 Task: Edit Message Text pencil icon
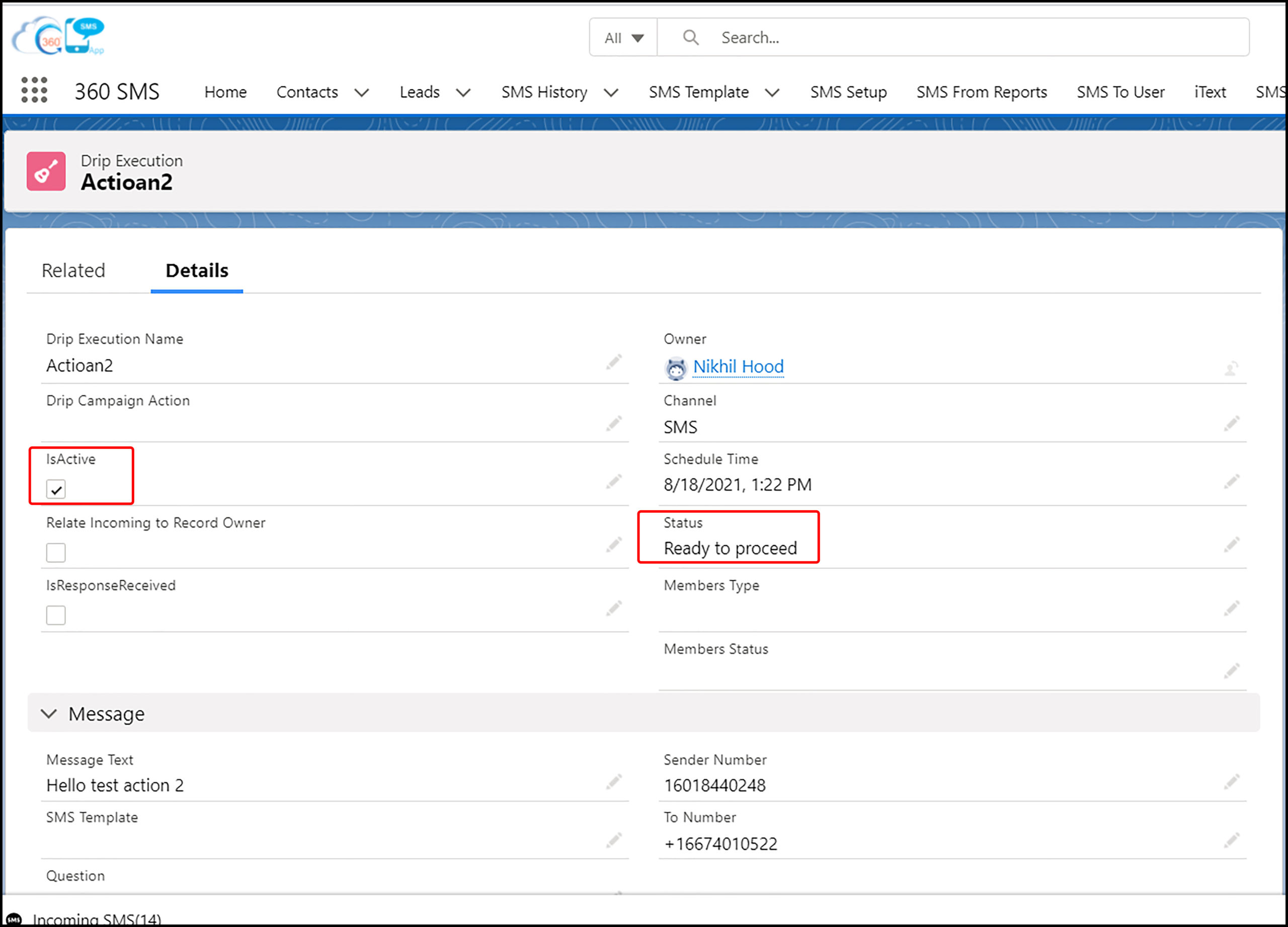(614, 782)
